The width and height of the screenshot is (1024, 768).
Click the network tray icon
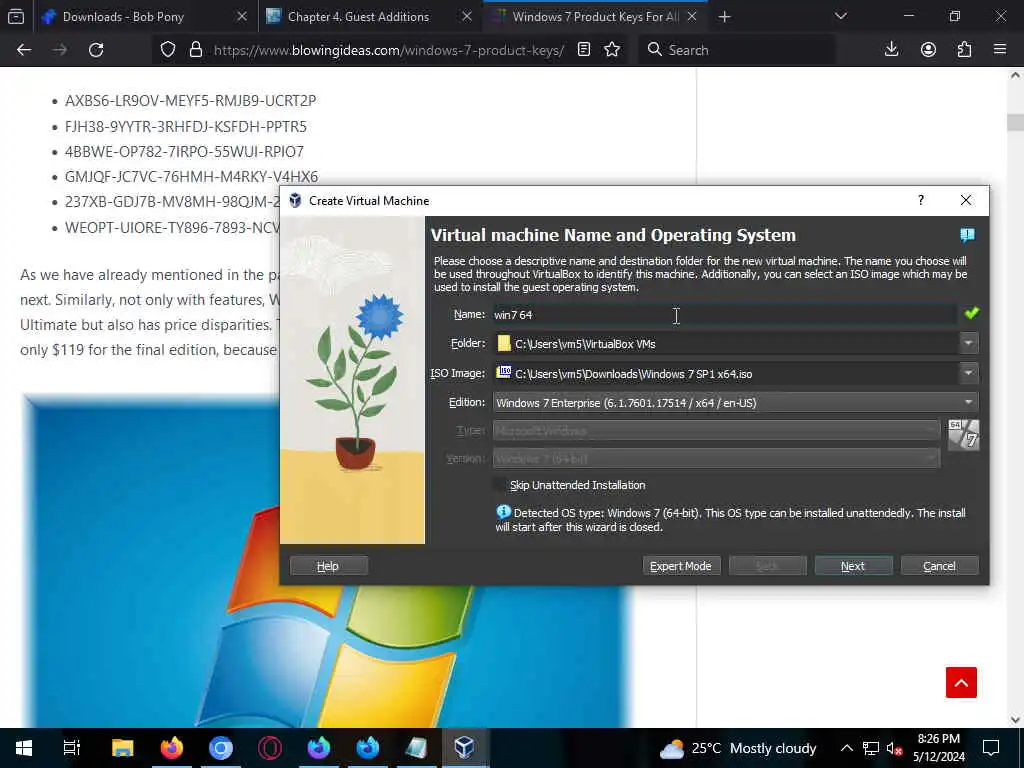[871, 748]
